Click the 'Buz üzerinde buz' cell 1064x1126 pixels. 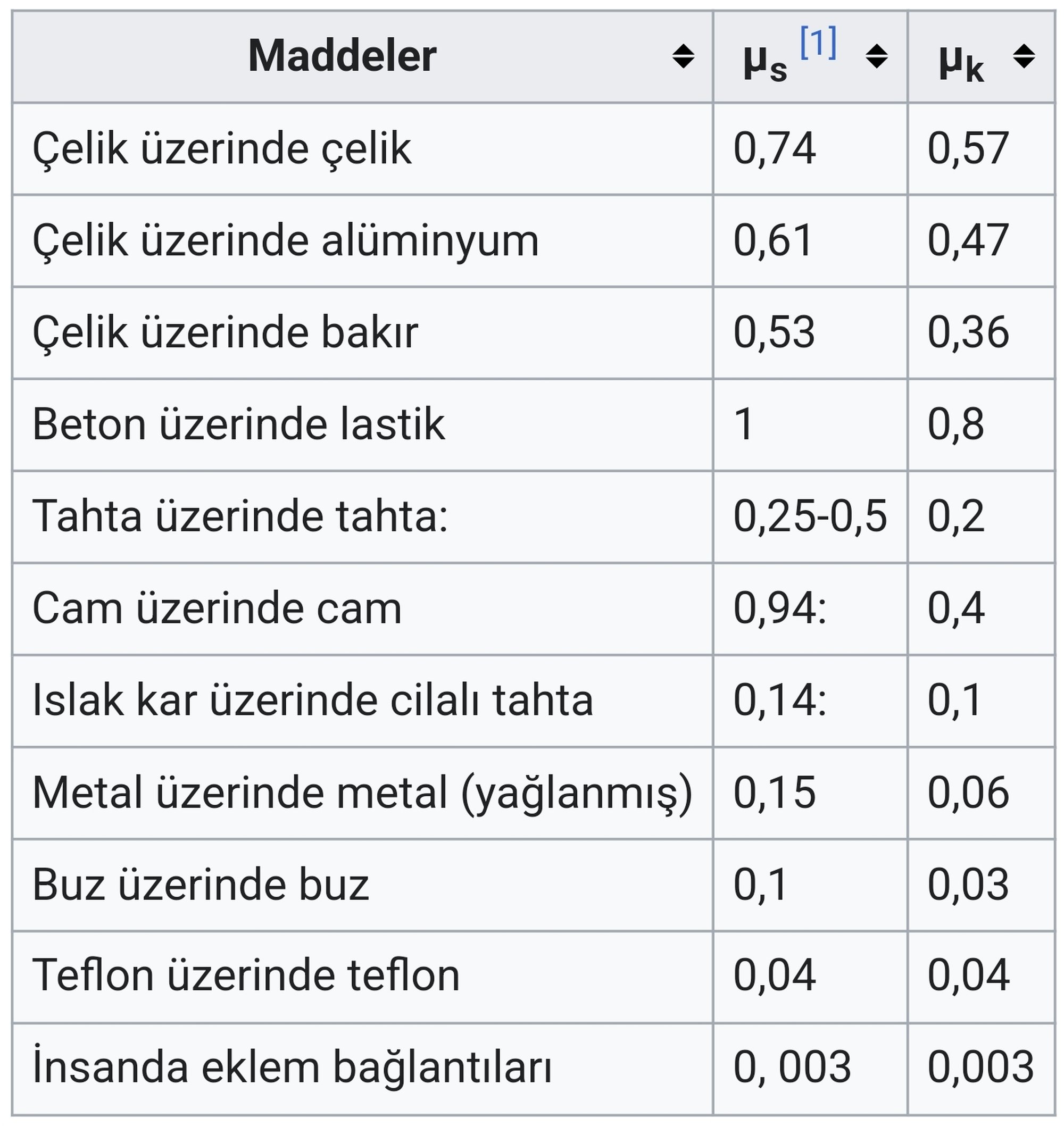(x=200, y=885)
